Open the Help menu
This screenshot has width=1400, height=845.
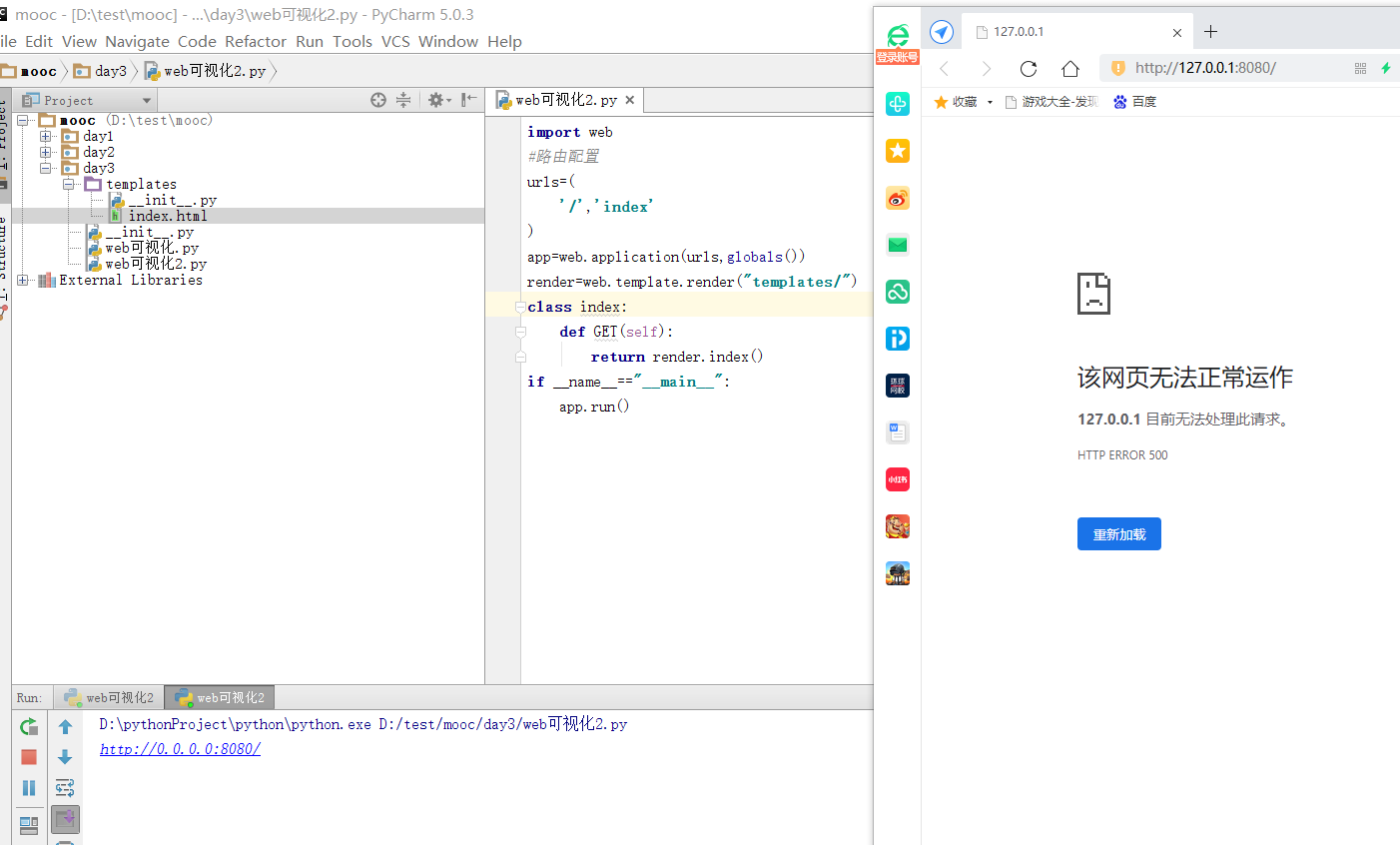504,41
